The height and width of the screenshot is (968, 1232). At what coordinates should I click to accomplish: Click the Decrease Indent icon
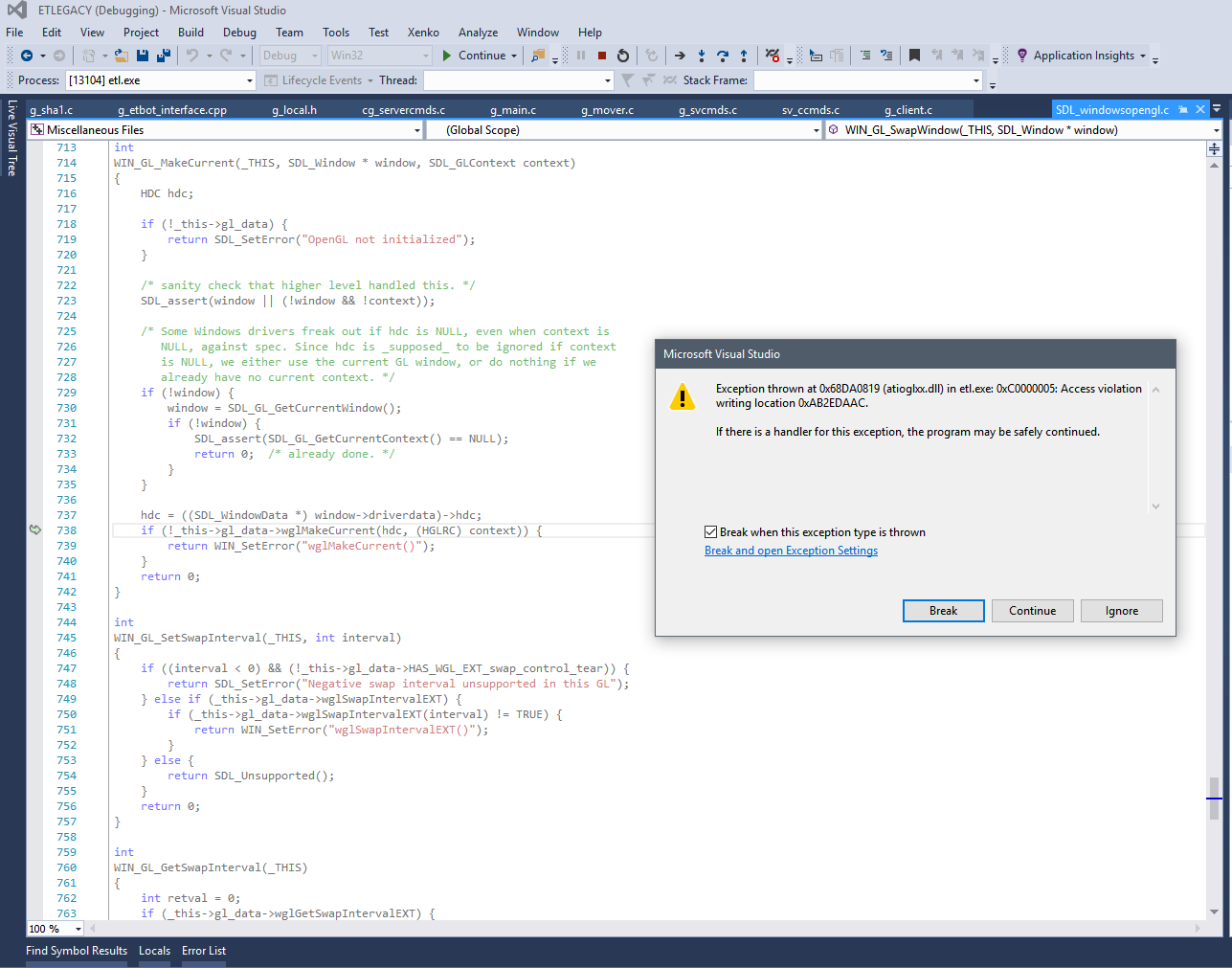865,56
